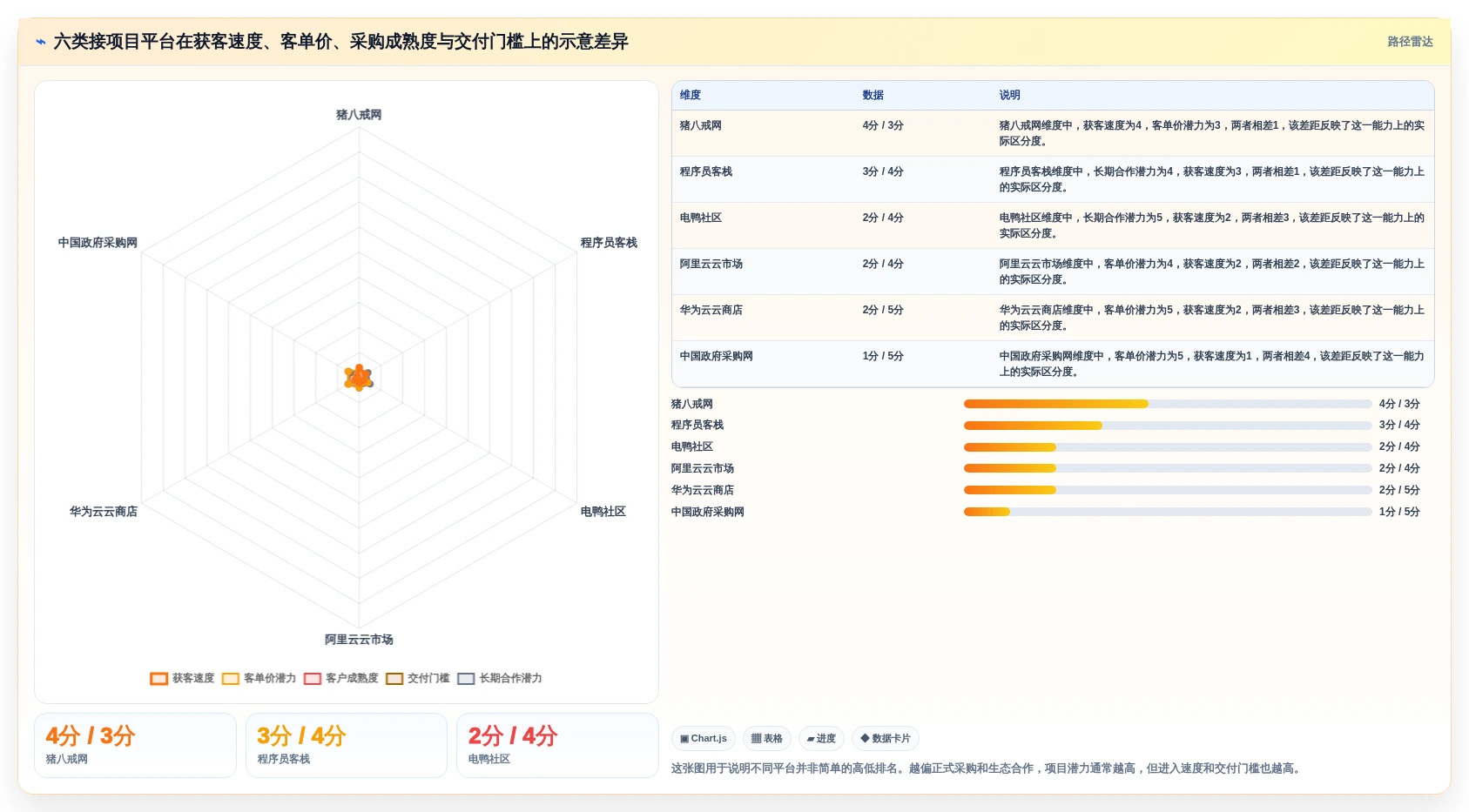1469x812 pixels.
Task: Click the 中国政府采购网 radar axis label
Action: (x=98, y=243)
